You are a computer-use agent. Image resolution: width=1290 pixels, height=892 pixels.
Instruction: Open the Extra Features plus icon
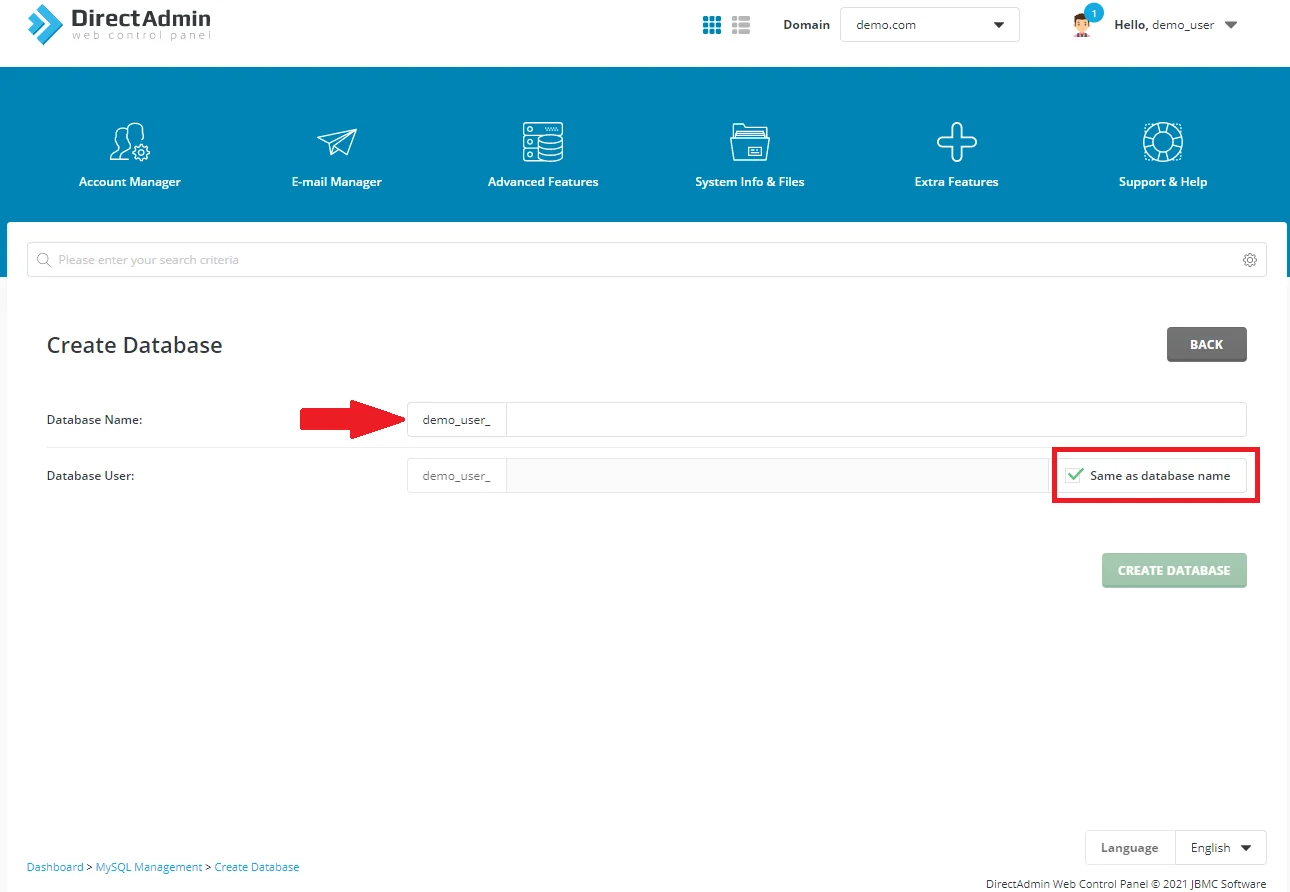click(956, 143)
